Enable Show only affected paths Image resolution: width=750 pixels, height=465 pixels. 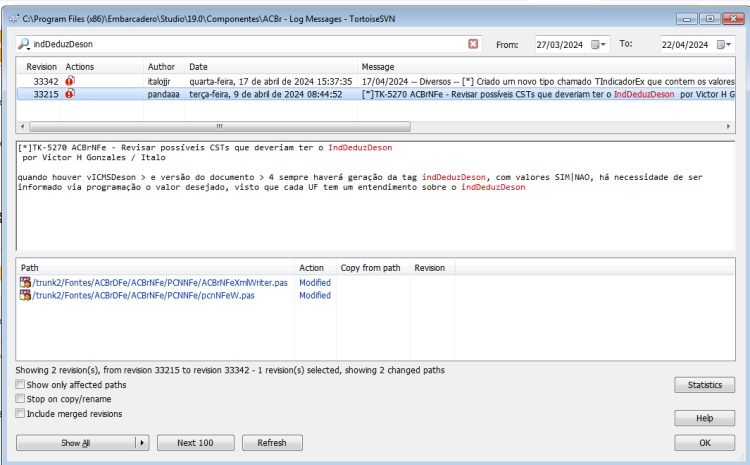[20, 384]
